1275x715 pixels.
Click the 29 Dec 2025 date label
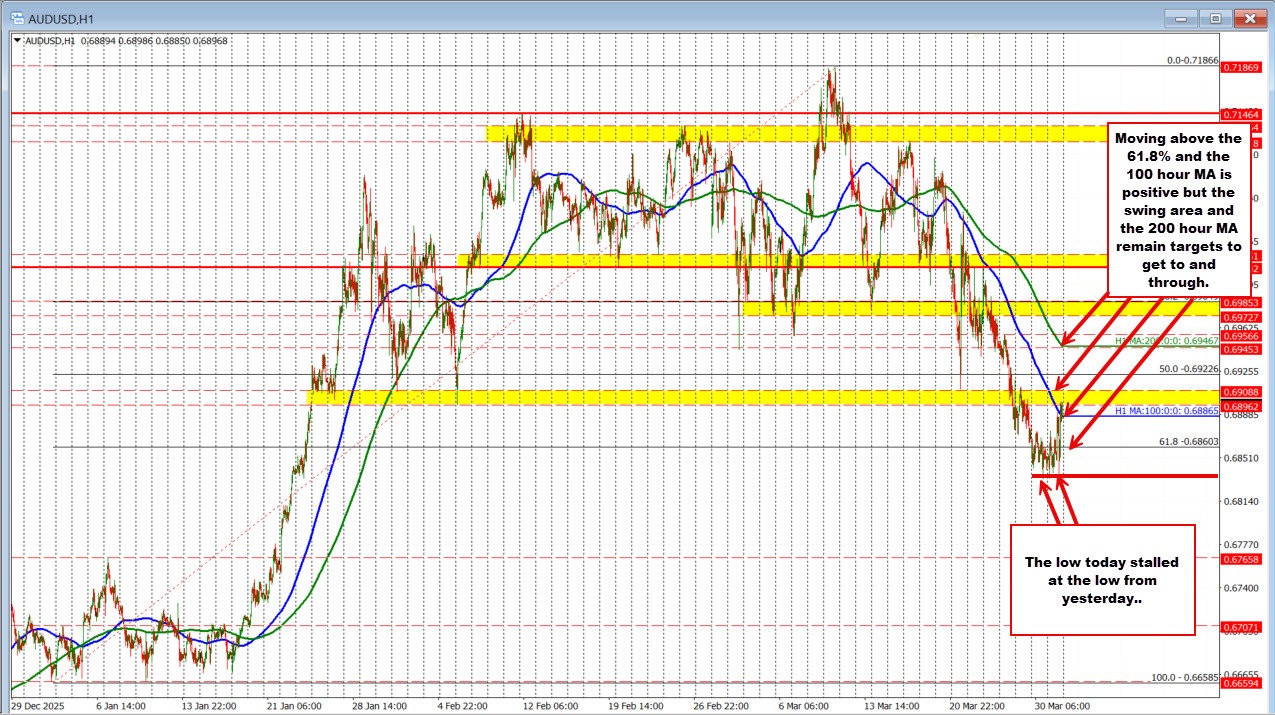(39, 704)
